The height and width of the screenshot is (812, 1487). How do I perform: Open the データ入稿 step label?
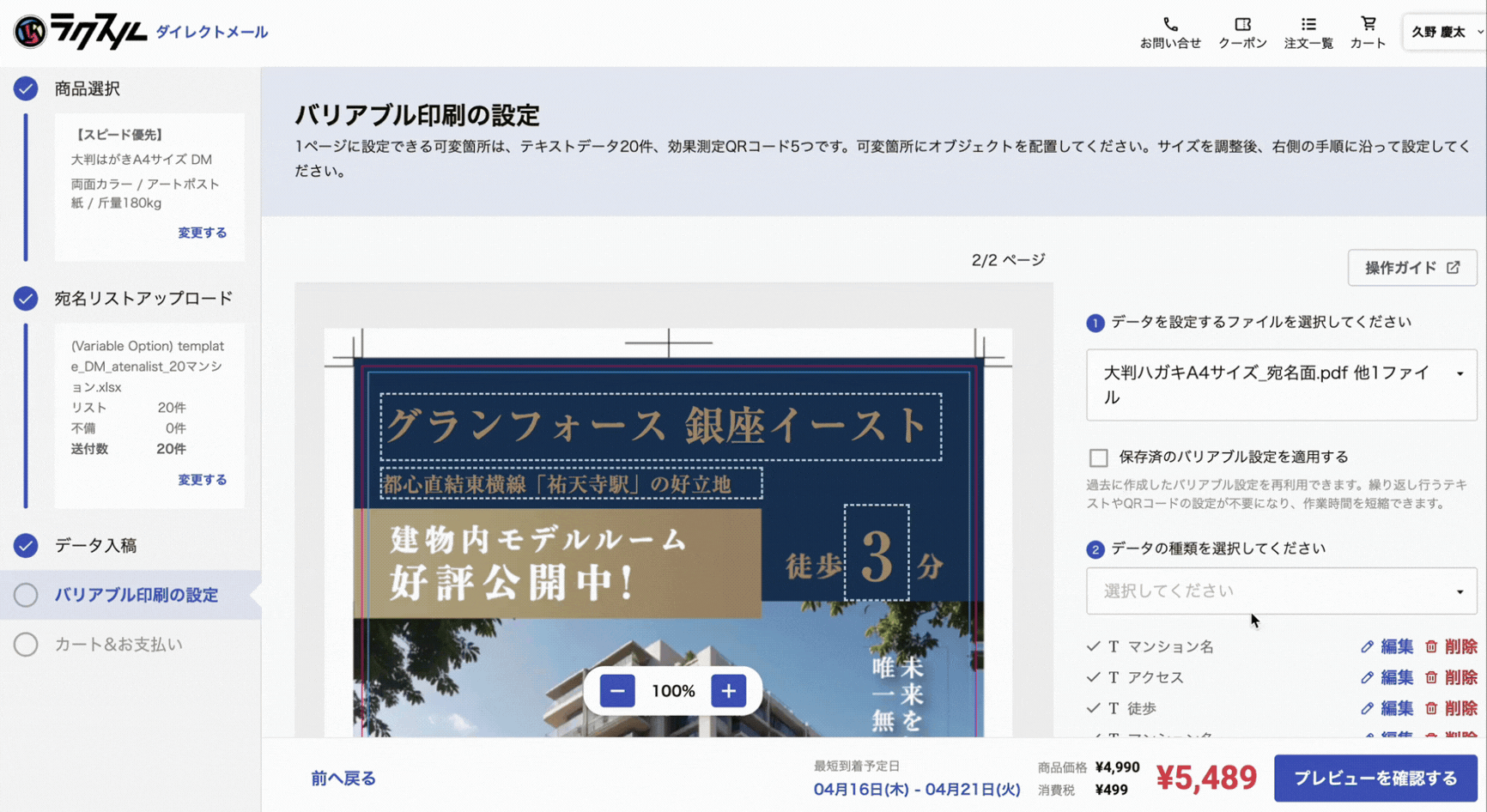(95, 545)
